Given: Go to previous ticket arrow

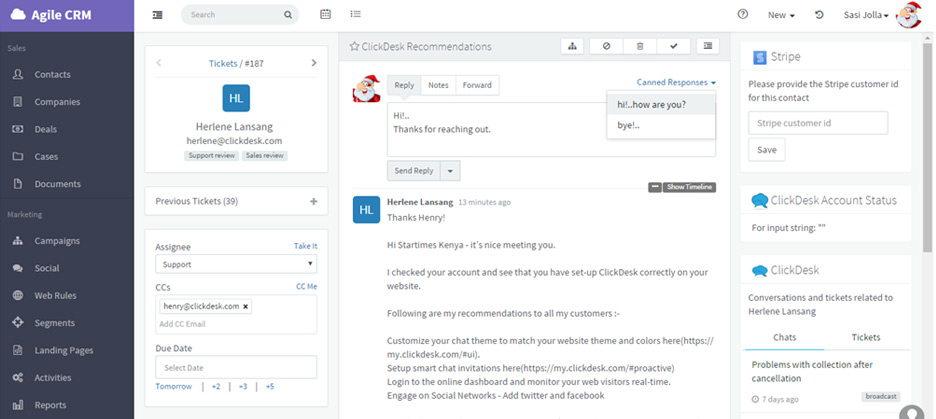Looking at the screenshot, I should 159,63.
